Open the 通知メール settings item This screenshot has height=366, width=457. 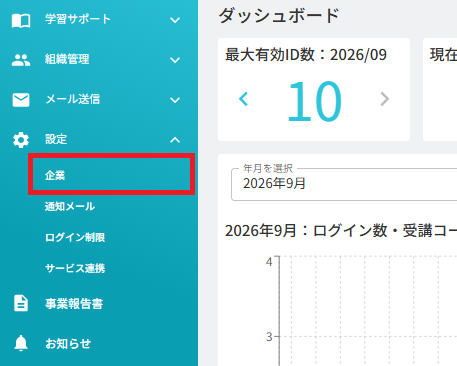coord(70,206)
